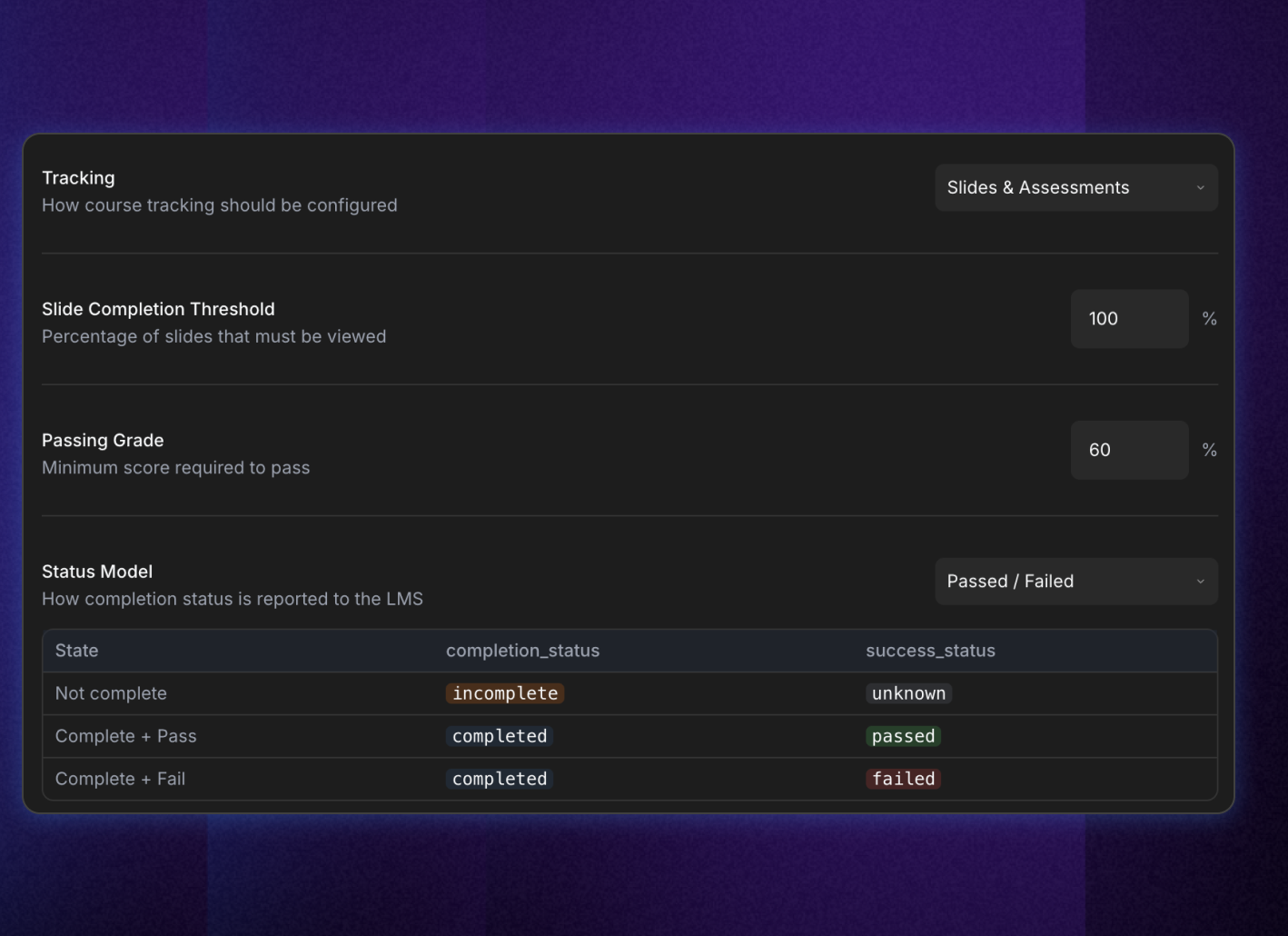The width and height of the screenshot is (1288, 936).
Task: Click the Passing Grade heading
Action: (x=103, y=441)
